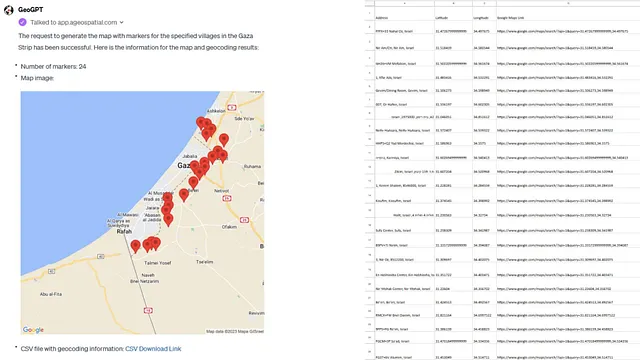
Task: Click the Google logo on the map
Action: point(33,330)
